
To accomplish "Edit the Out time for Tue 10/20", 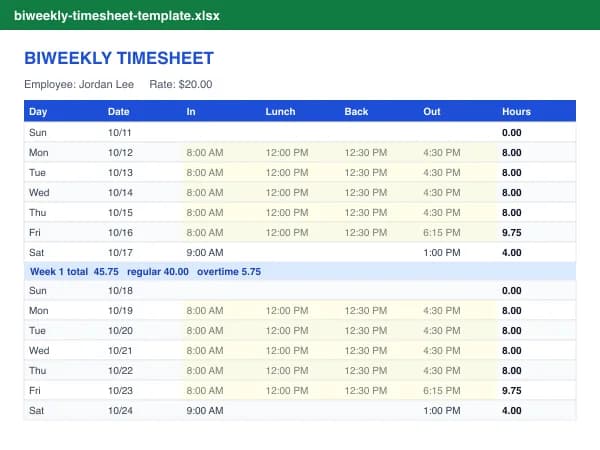I will (x=442, y=331).
